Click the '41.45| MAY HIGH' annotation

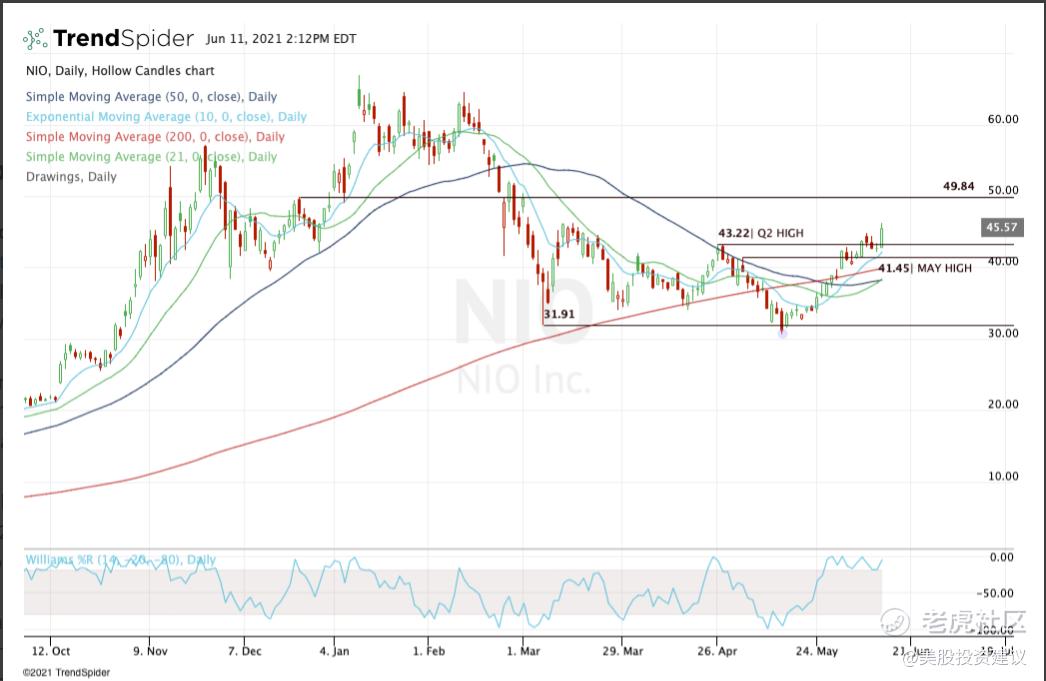[925, 268]
